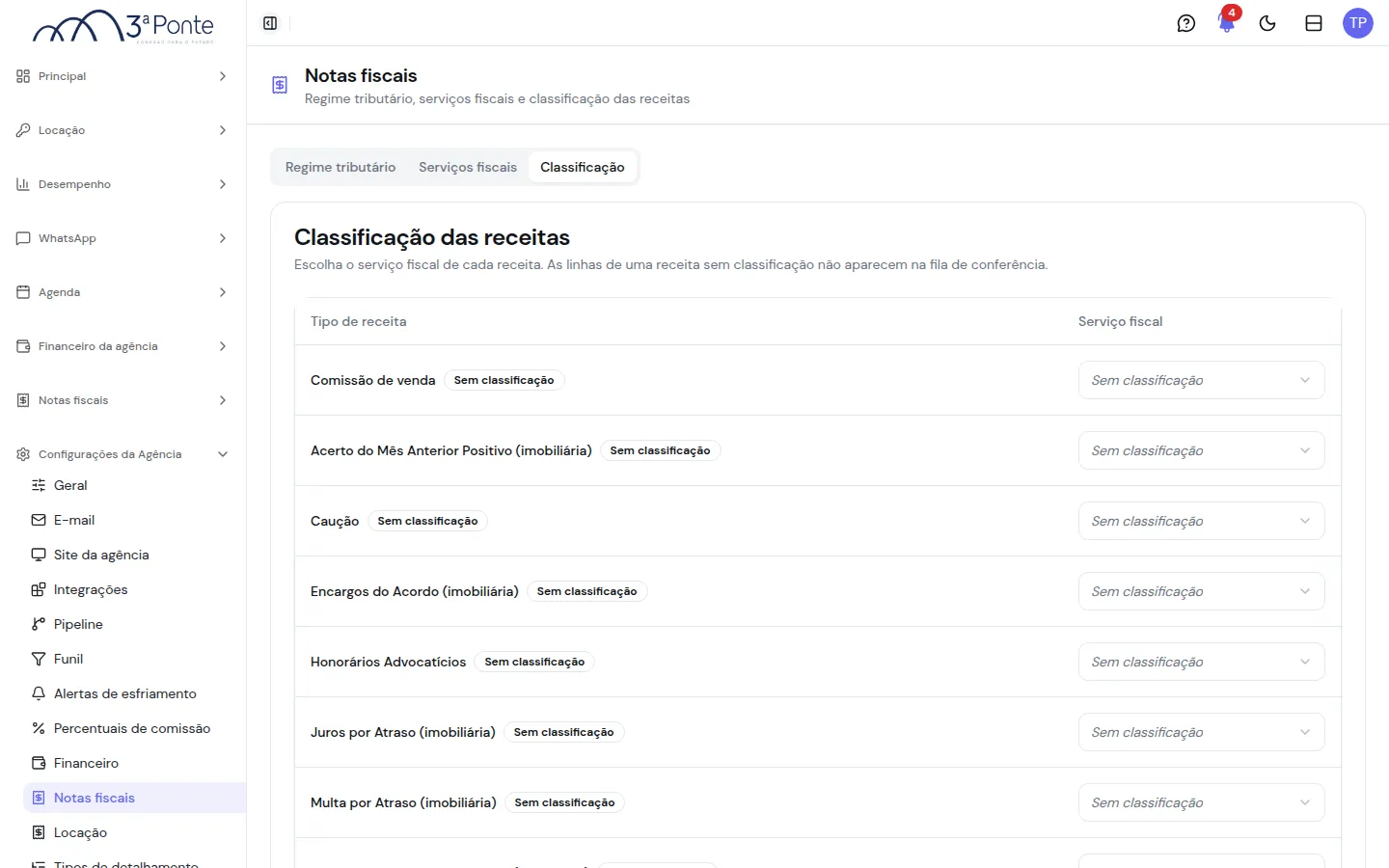Open dropdown for Encargos do Acordo
This screenshot has height=868, width=1389.
tap(1201, 591)
